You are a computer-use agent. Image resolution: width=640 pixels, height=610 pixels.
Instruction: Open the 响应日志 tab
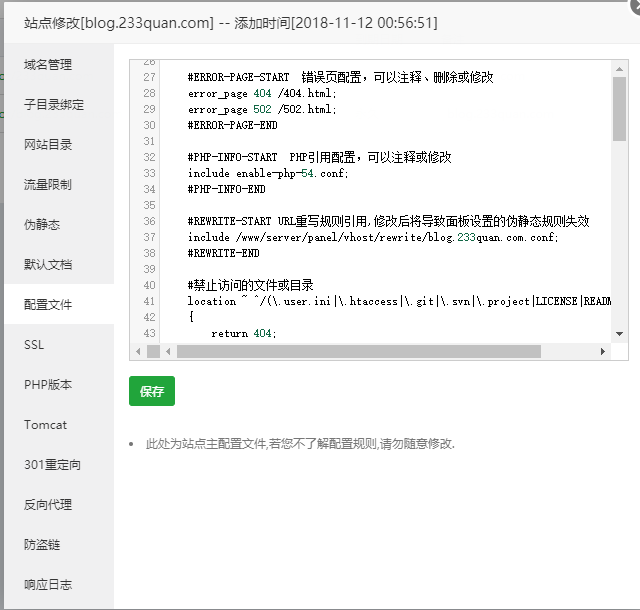tap(48, 585)
